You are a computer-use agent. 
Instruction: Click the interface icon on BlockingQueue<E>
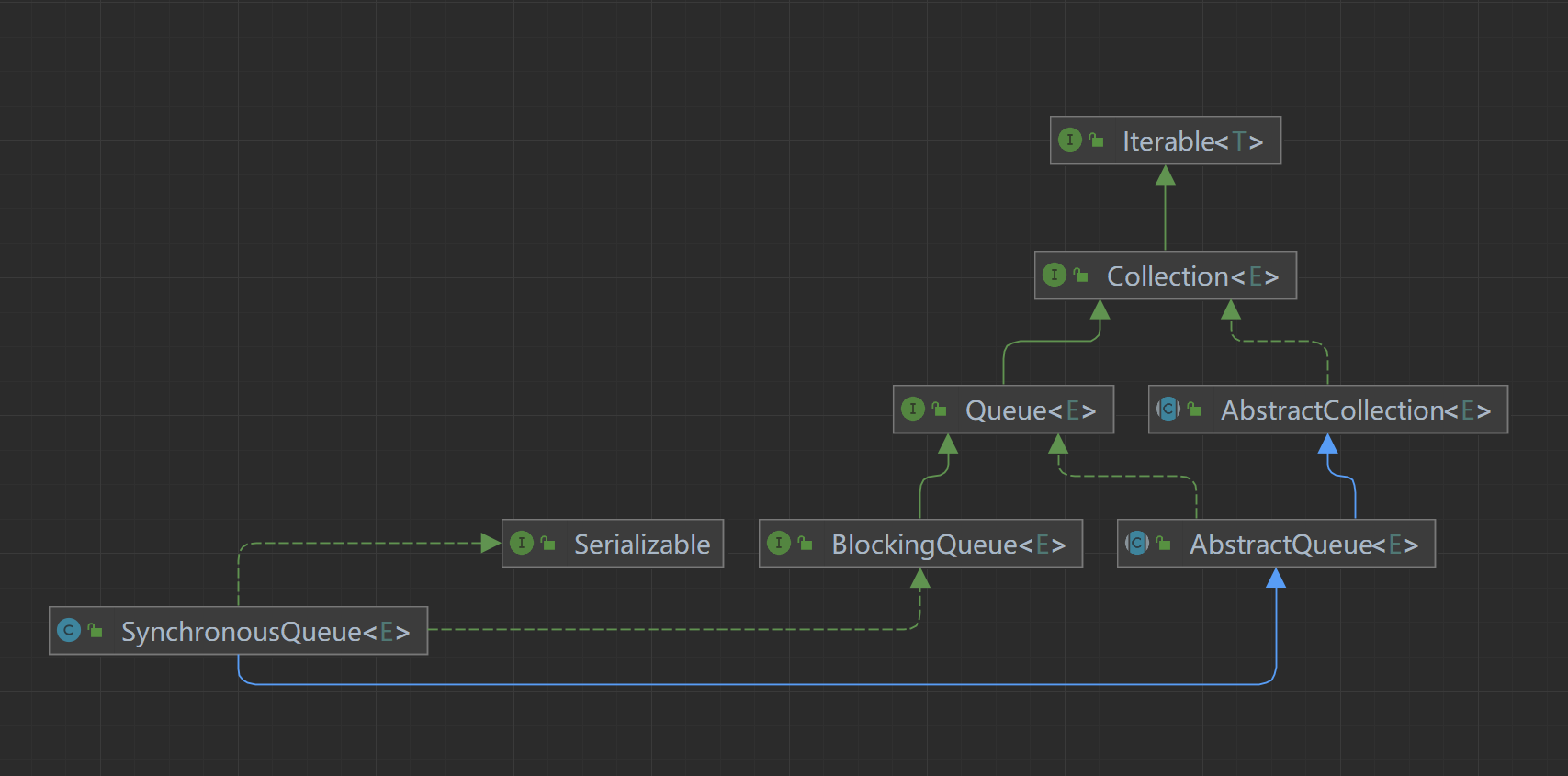778,543
